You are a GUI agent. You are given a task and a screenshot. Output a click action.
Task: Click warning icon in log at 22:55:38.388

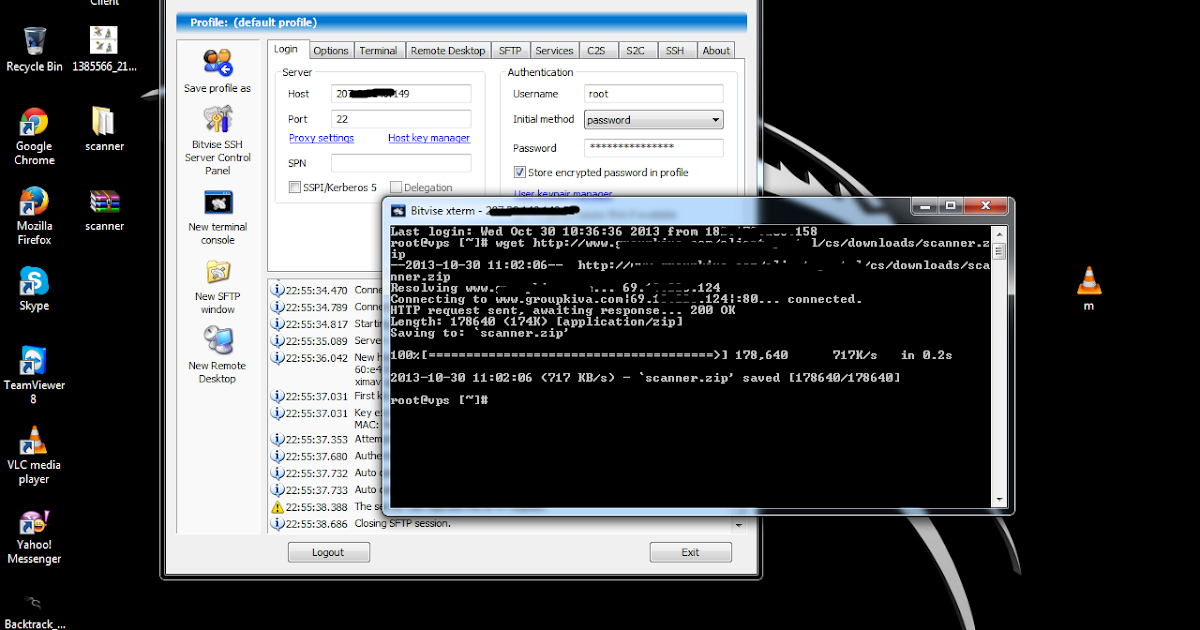click(x=277, y=507)
